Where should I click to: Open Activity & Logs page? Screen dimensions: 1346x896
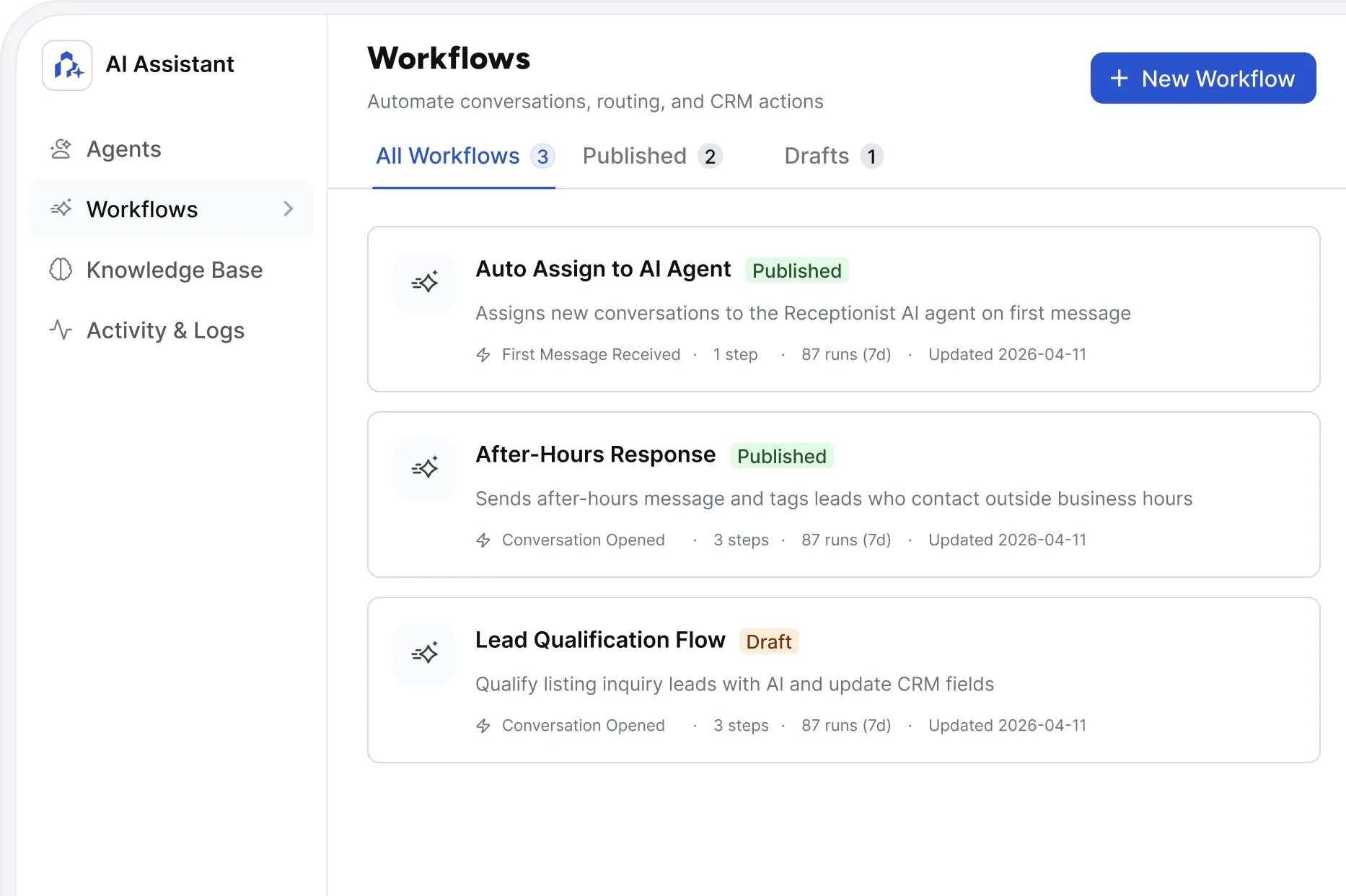pyautogui.click(x=172, y=330)
